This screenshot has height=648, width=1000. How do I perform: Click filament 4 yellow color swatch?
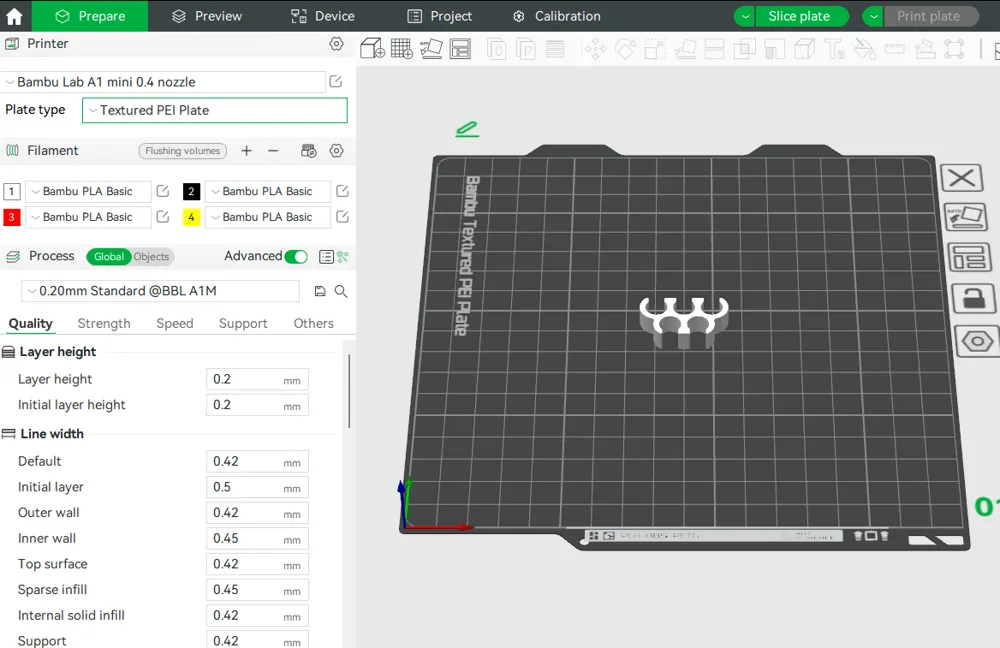(x=191, y=217)
